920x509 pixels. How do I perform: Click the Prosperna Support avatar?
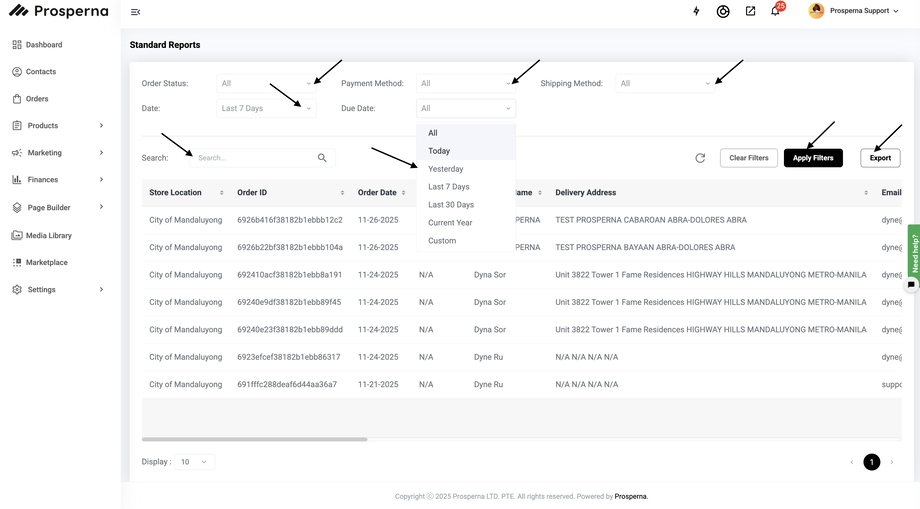816,11
